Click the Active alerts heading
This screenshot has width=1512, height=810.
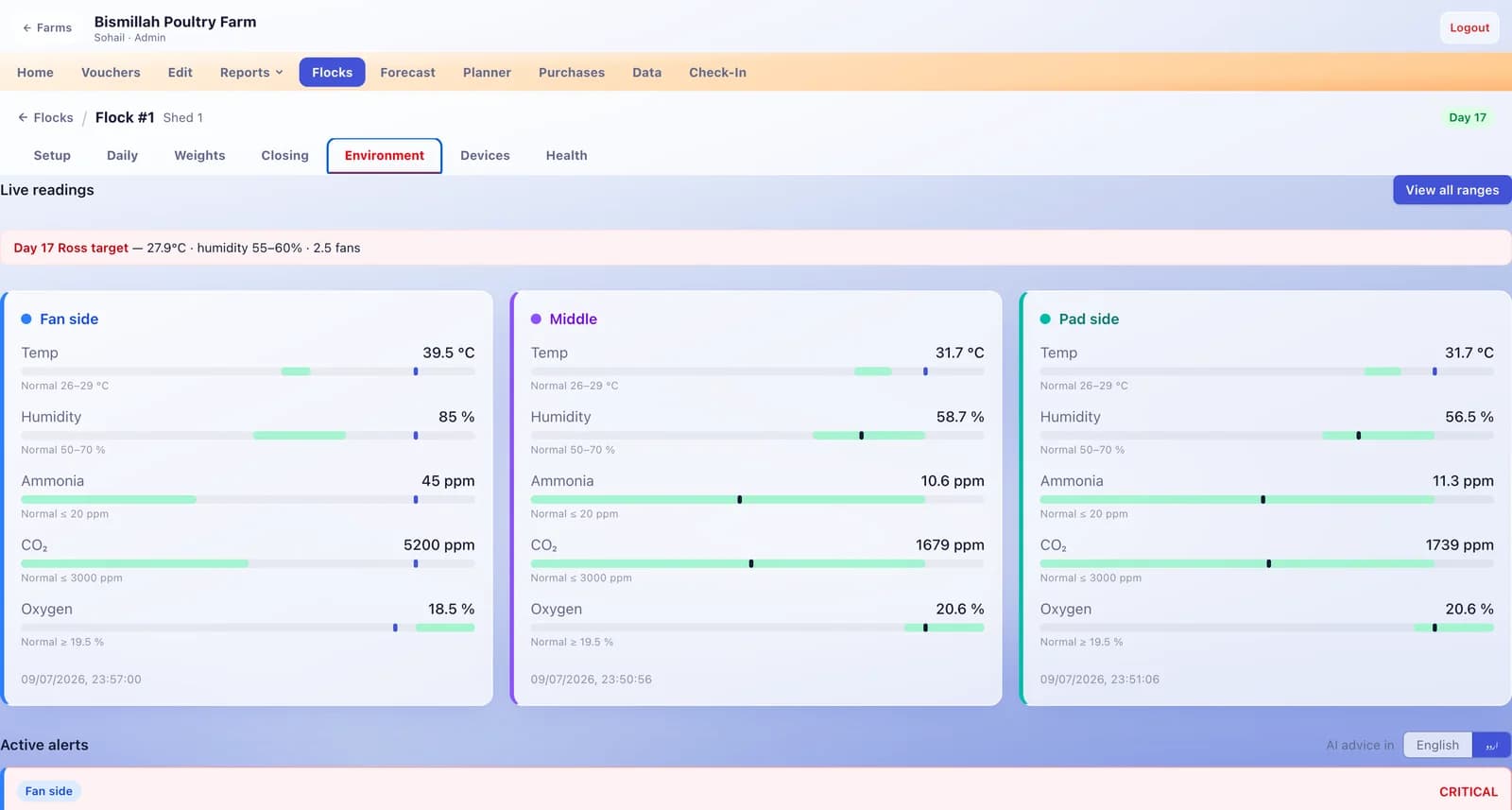(44, 745)
